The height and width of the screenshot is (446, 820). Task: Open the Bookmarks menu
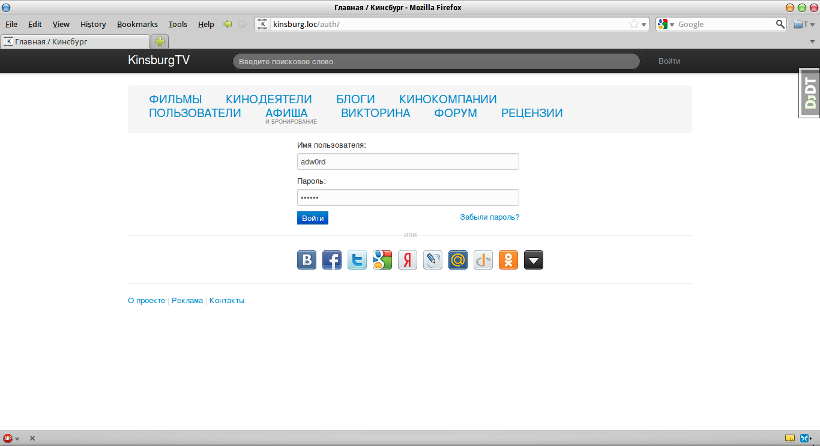[137, 24]
